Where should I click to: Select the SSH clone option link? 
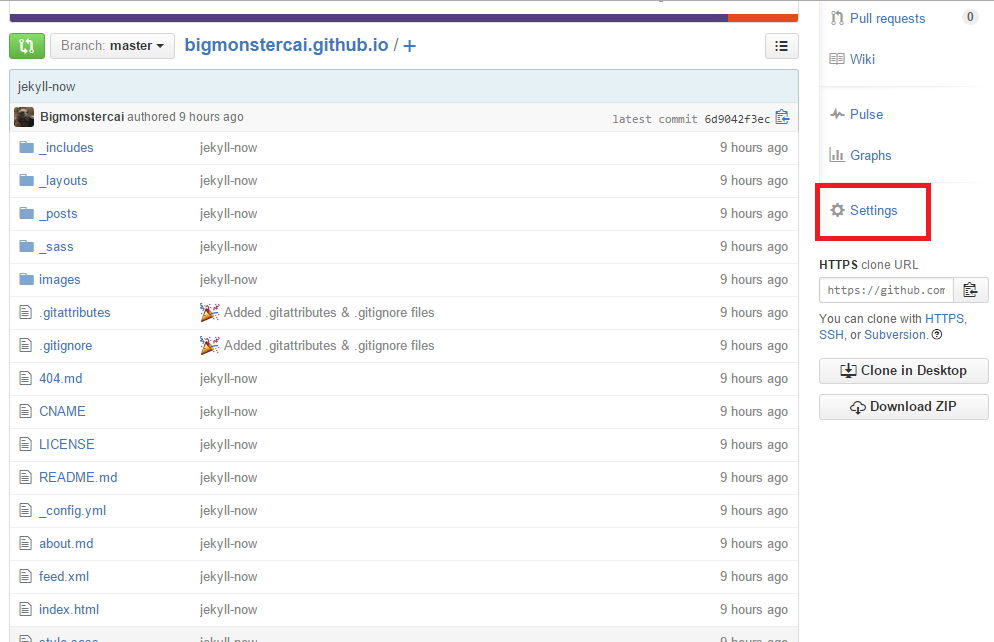tap(831, 335)
